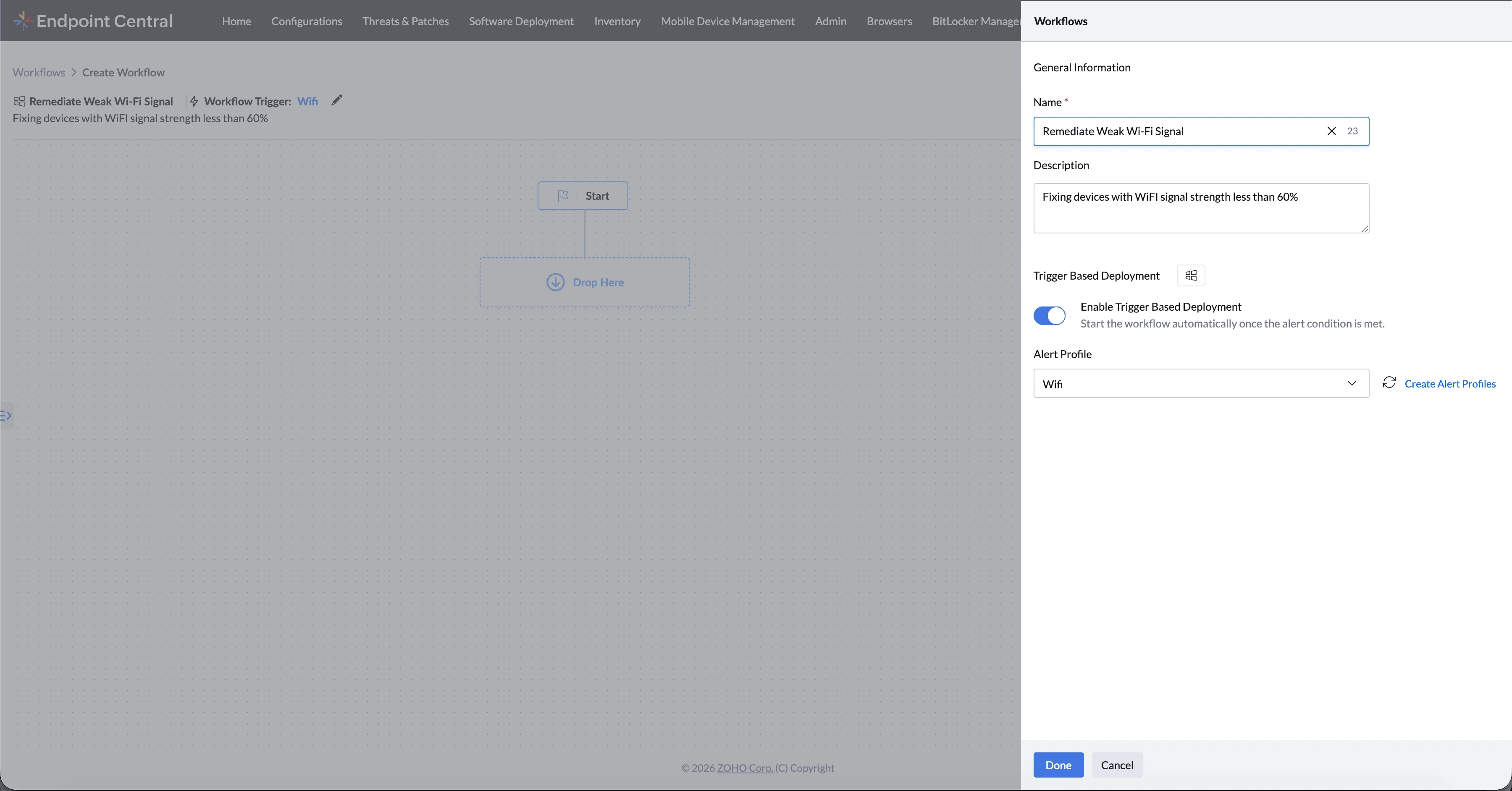Open the Admin menu
The height and width of the screenshot is (791, 1512).
click(x=830, y=21)
